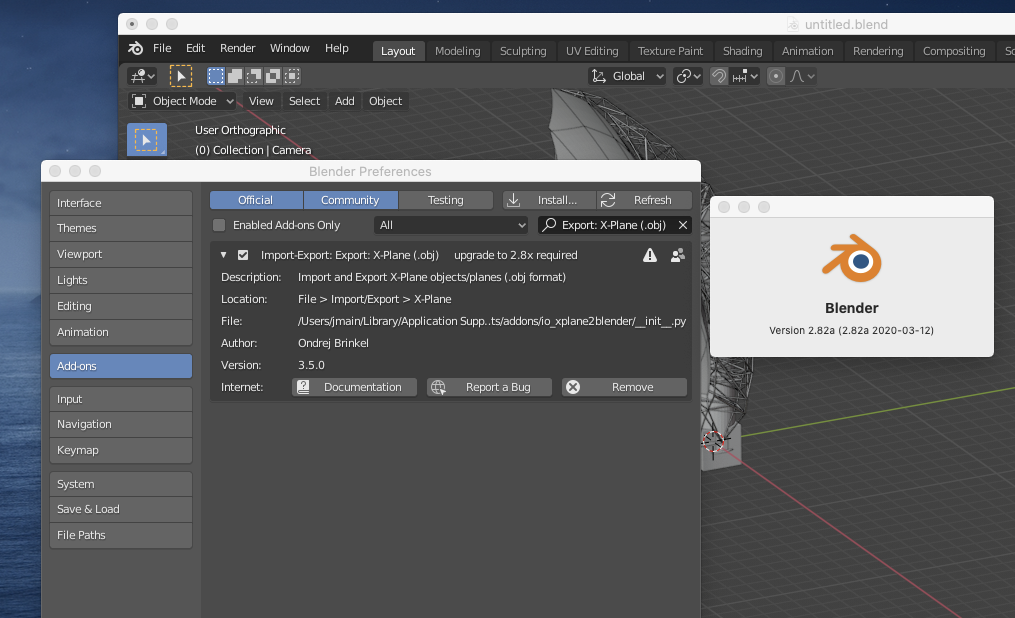Open the editor type selector icon
1015x618 pixels.
tap(142, 76)
